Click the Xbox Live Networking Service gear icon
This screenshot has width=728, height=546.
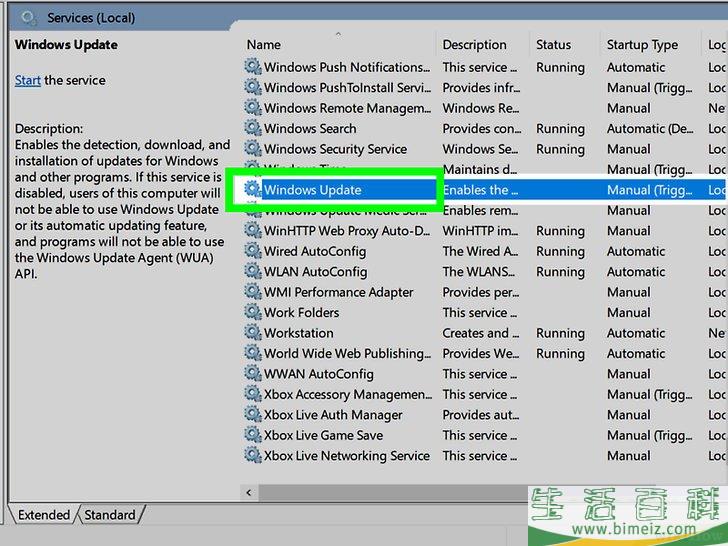(253, 455)
